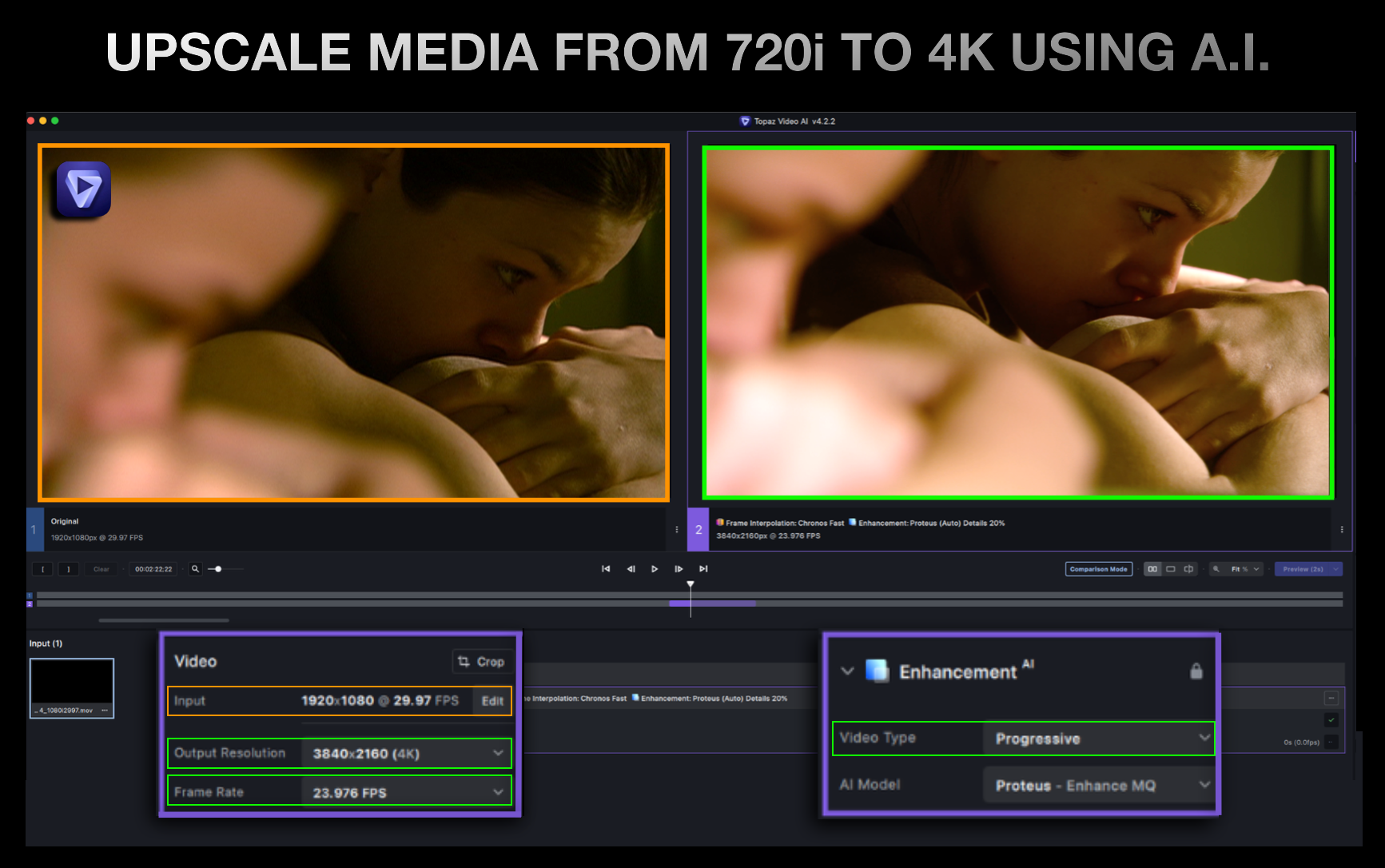The image size is (1385, 868).
Task: Toggle the green checkmark in queue row
Action: click(x=1331, y=720)
